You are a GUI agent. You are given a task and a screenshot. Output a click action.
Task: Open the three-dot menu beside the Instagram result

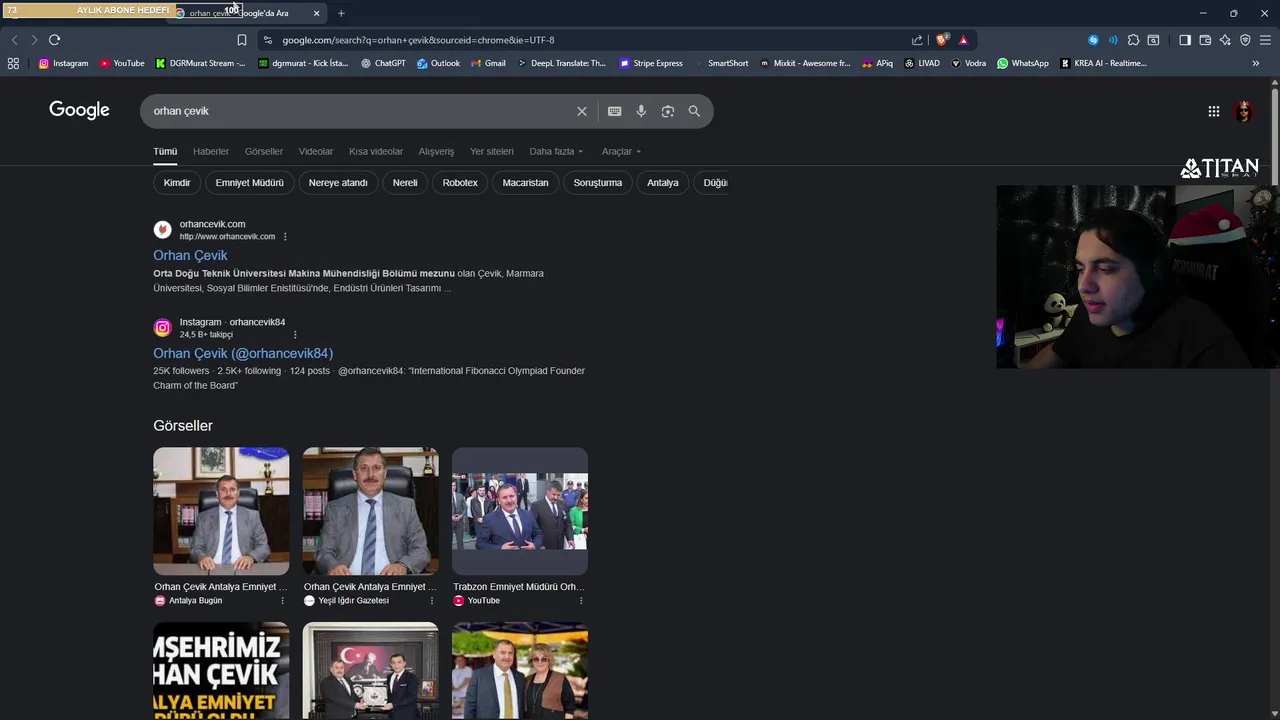(x=295, y=335)
